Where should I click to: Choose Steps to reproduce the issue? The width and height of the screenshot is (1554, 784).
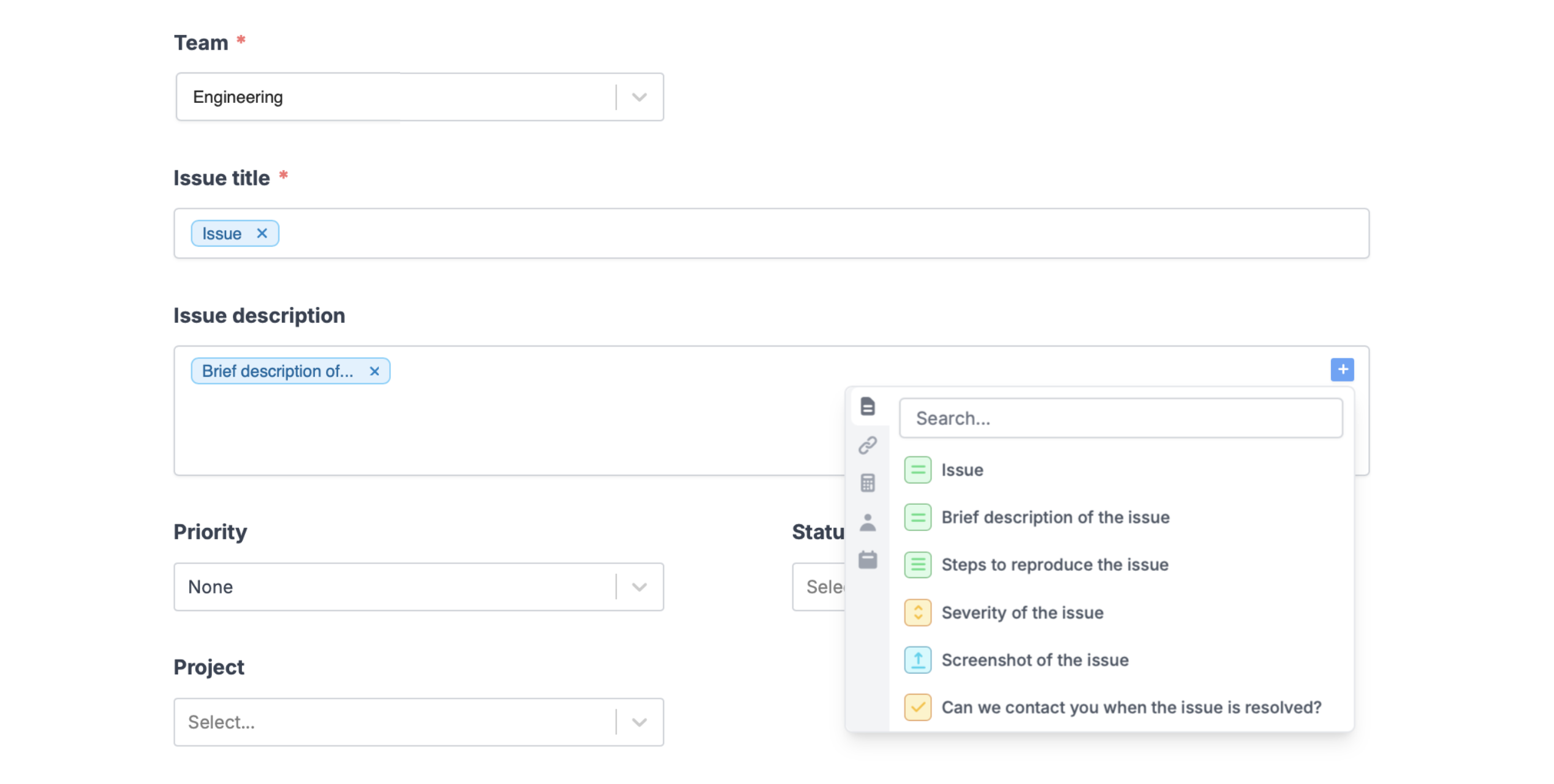tap(1055, 565)
